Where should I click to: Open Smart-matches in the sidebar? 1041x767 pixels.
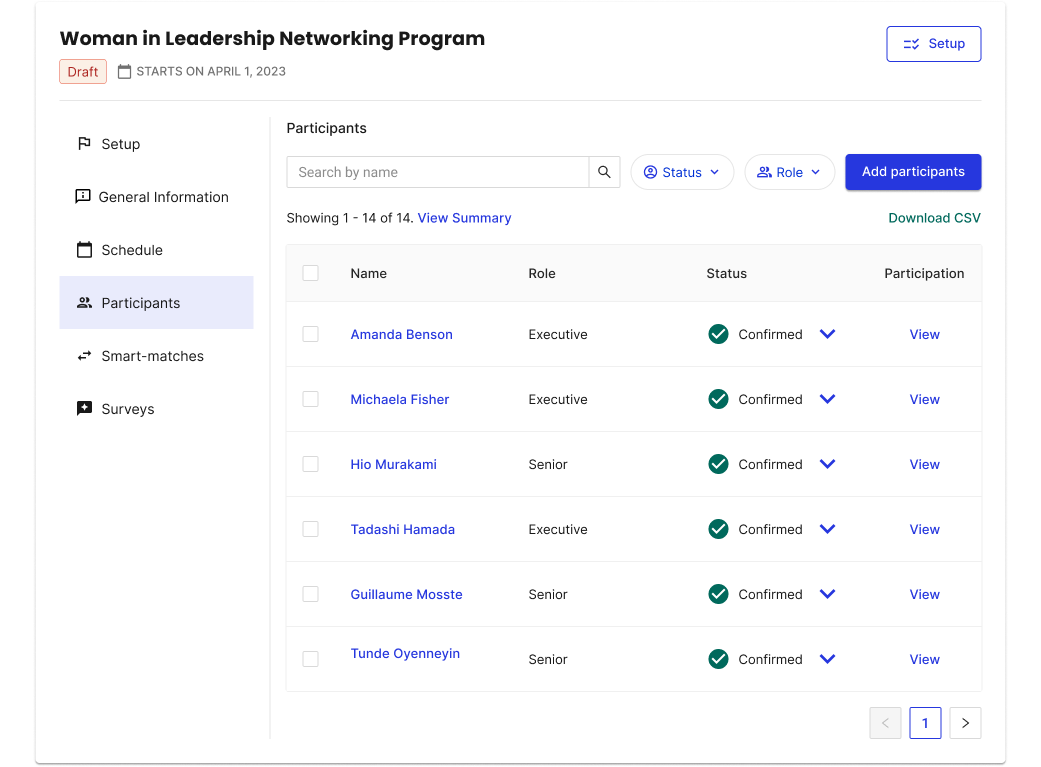(x=156, y=356)
